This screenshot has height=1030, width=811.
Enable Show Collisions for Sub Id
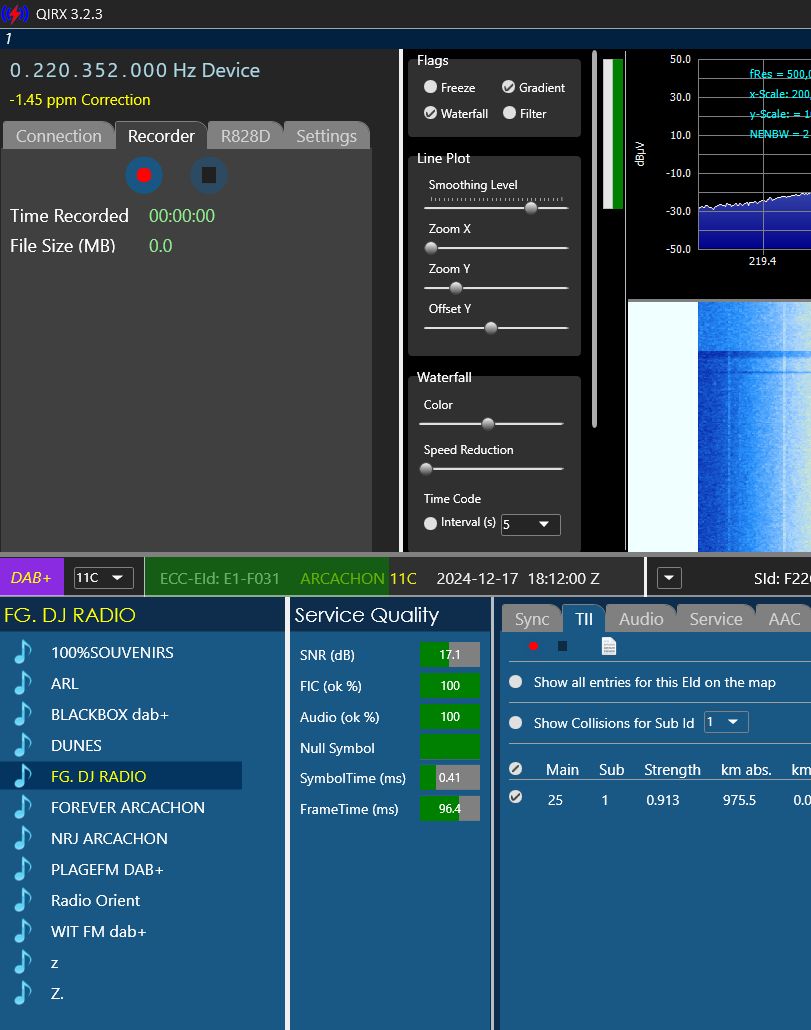click(515, 723)
